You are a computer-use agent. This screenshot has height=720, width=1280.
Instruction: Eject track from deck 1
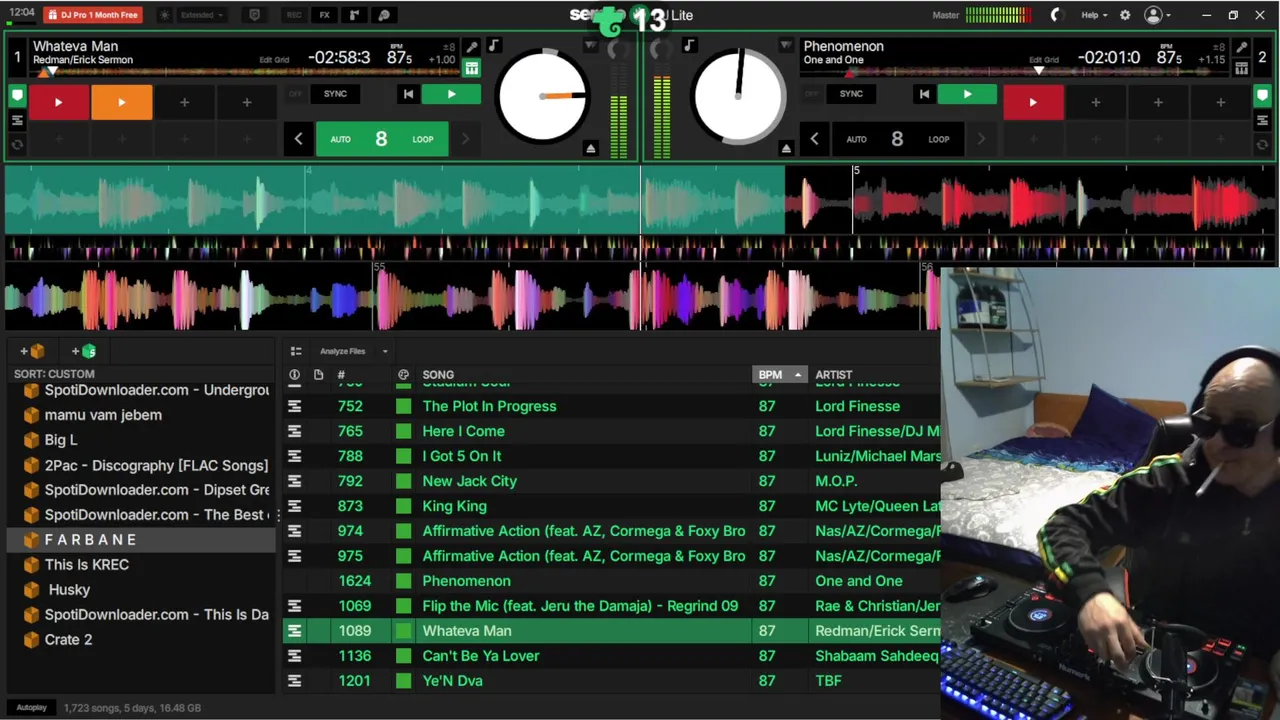click(x=590, y=149)
